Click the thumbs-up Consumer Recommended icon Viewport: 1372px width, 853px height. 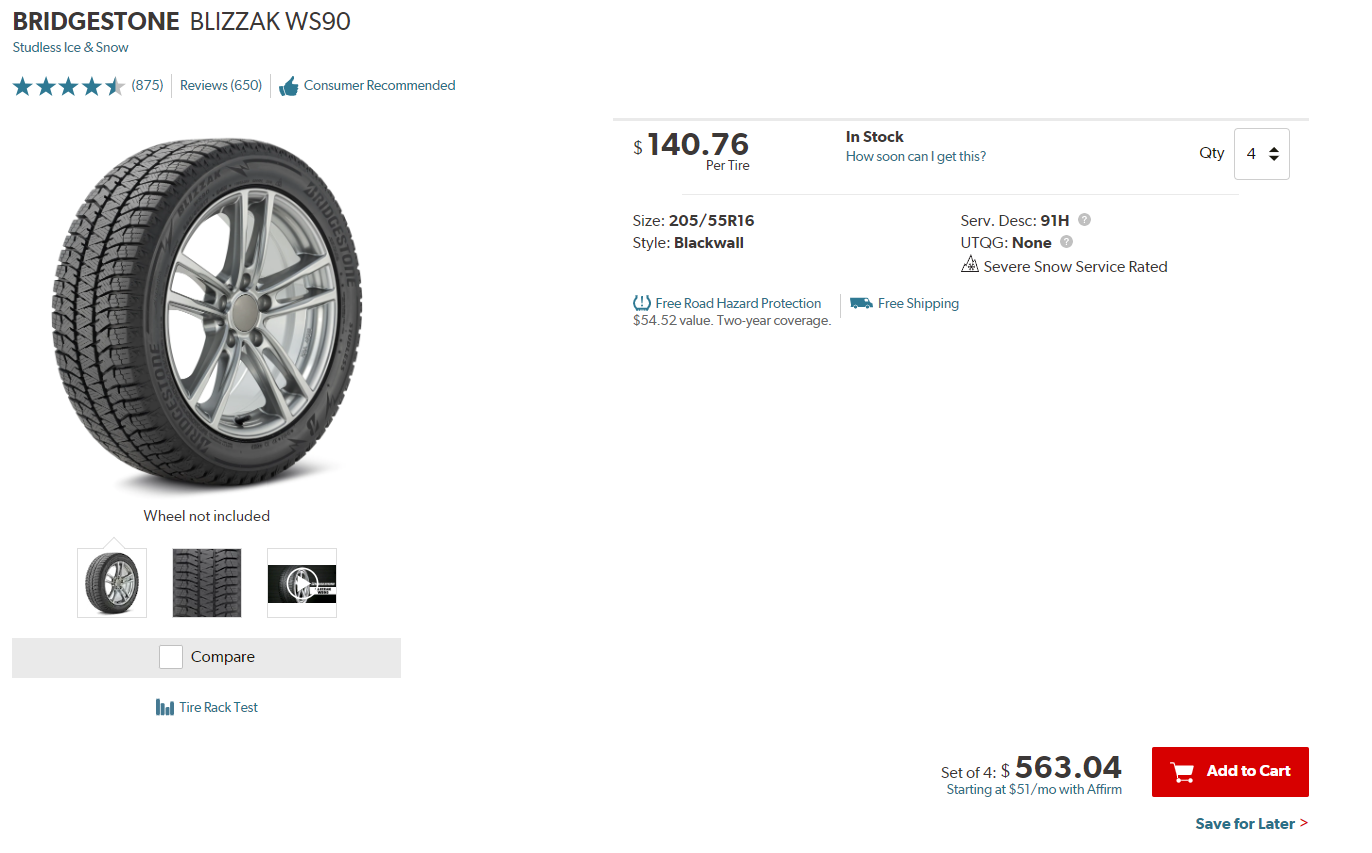tap(289, 86)
